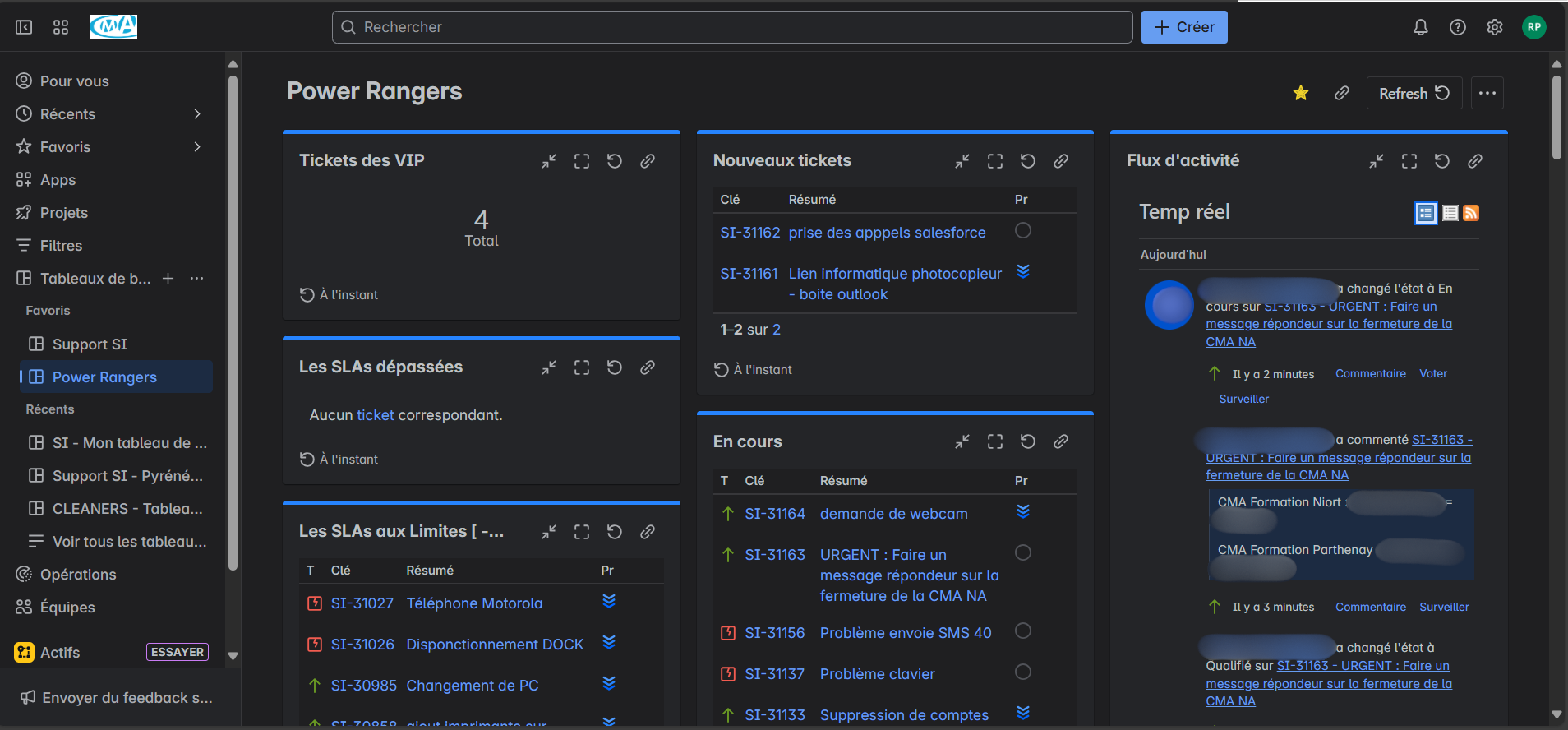Open Tableaux de bord more options
Screen dimensions: 1568x730
[196, 278]
